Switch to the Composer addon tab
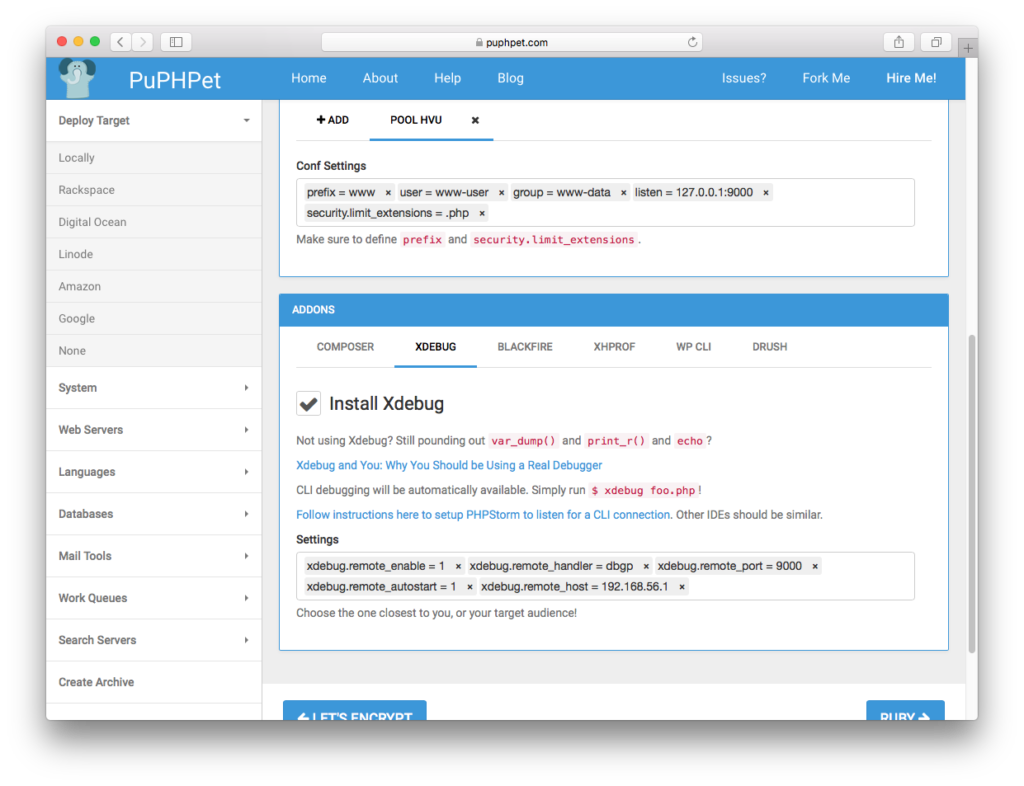 point(345,347)
